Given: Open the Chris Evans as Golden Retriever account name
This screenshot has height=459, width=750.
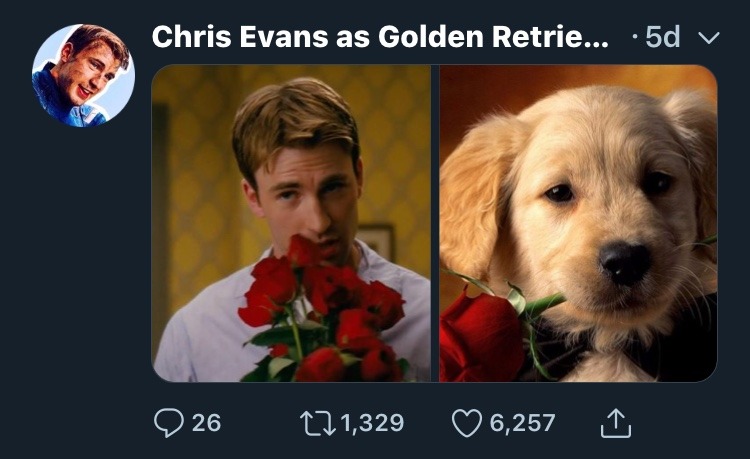Looking at the screenshot, I should (x=379, y=37).
